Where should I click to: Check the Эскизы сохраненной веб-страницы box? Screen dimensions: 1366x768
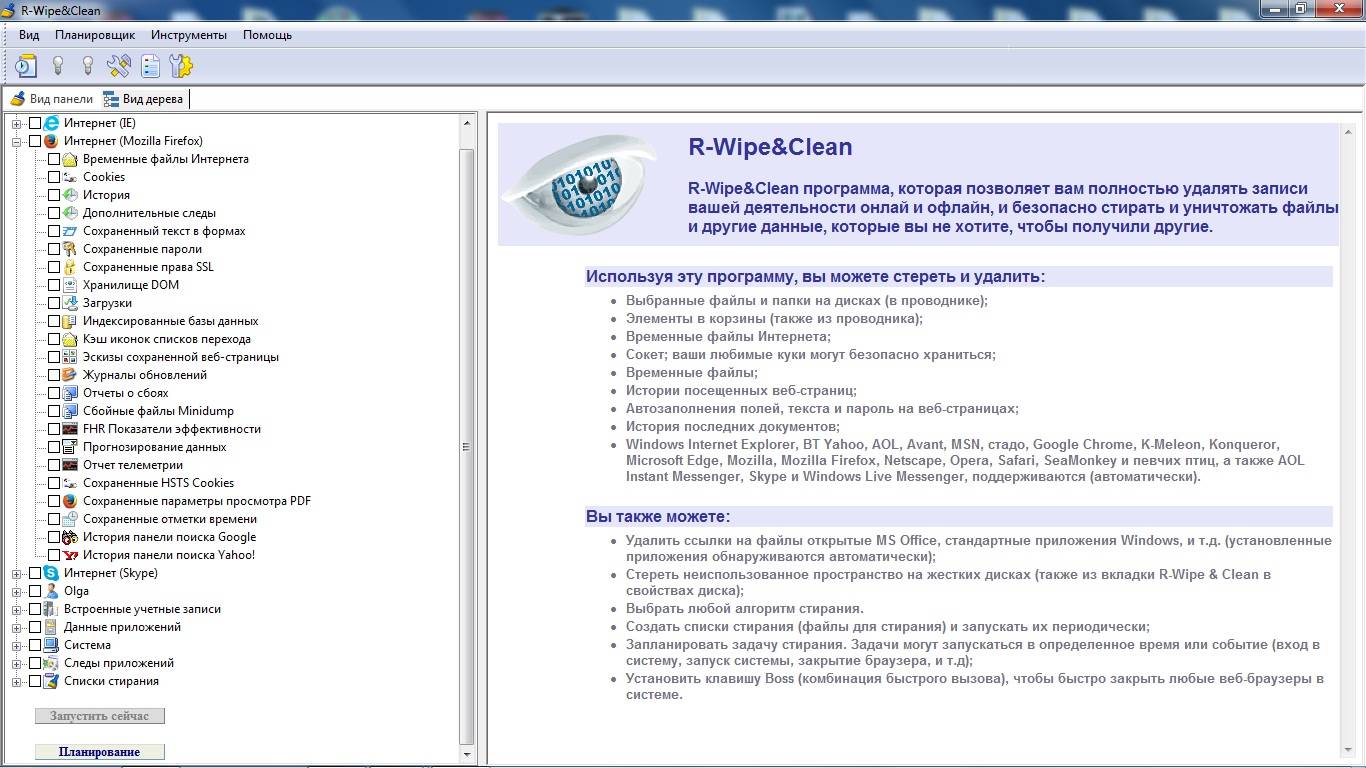coord(54,357)
